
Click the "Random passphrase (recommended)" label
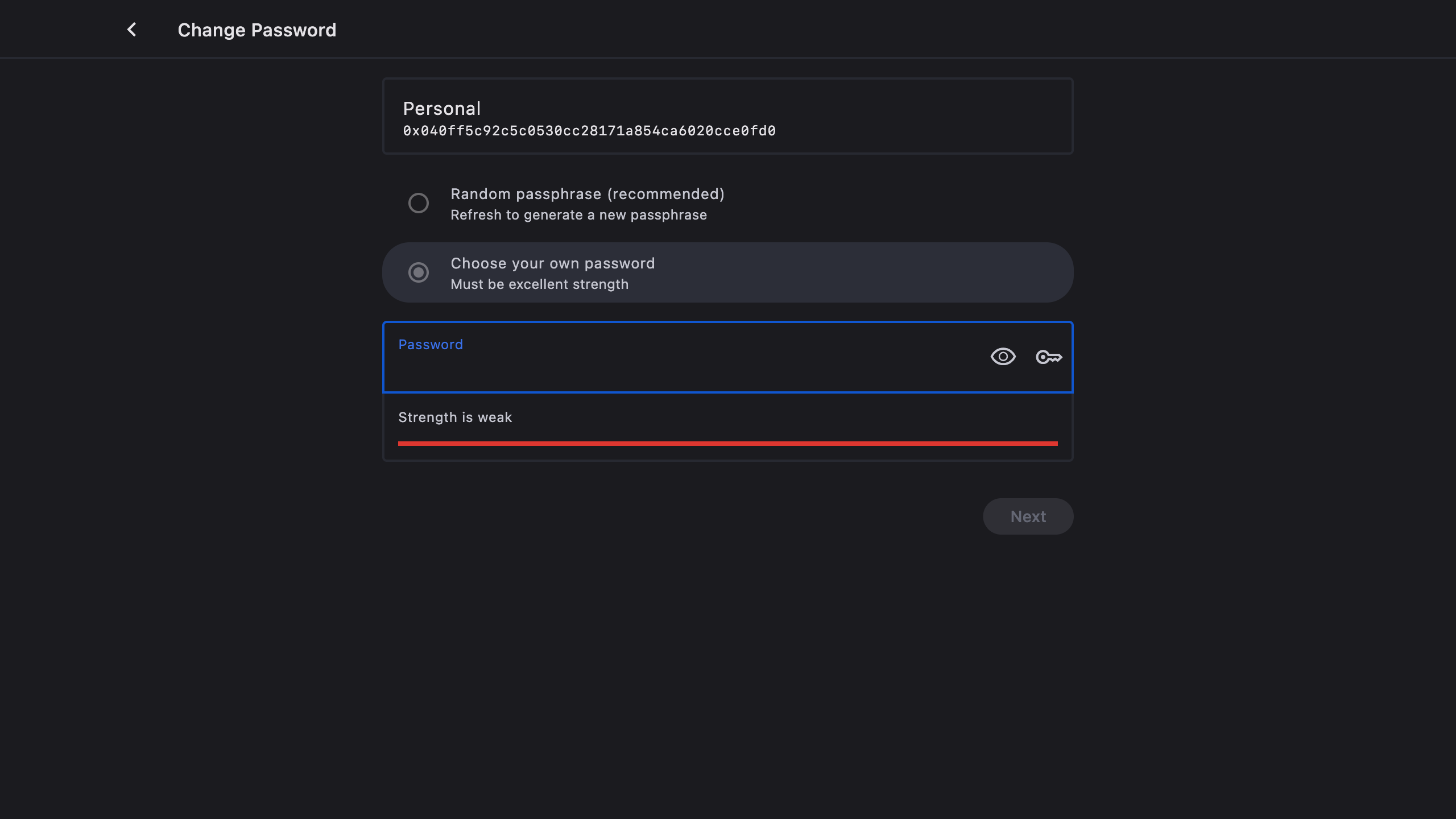tap(588, 194)
